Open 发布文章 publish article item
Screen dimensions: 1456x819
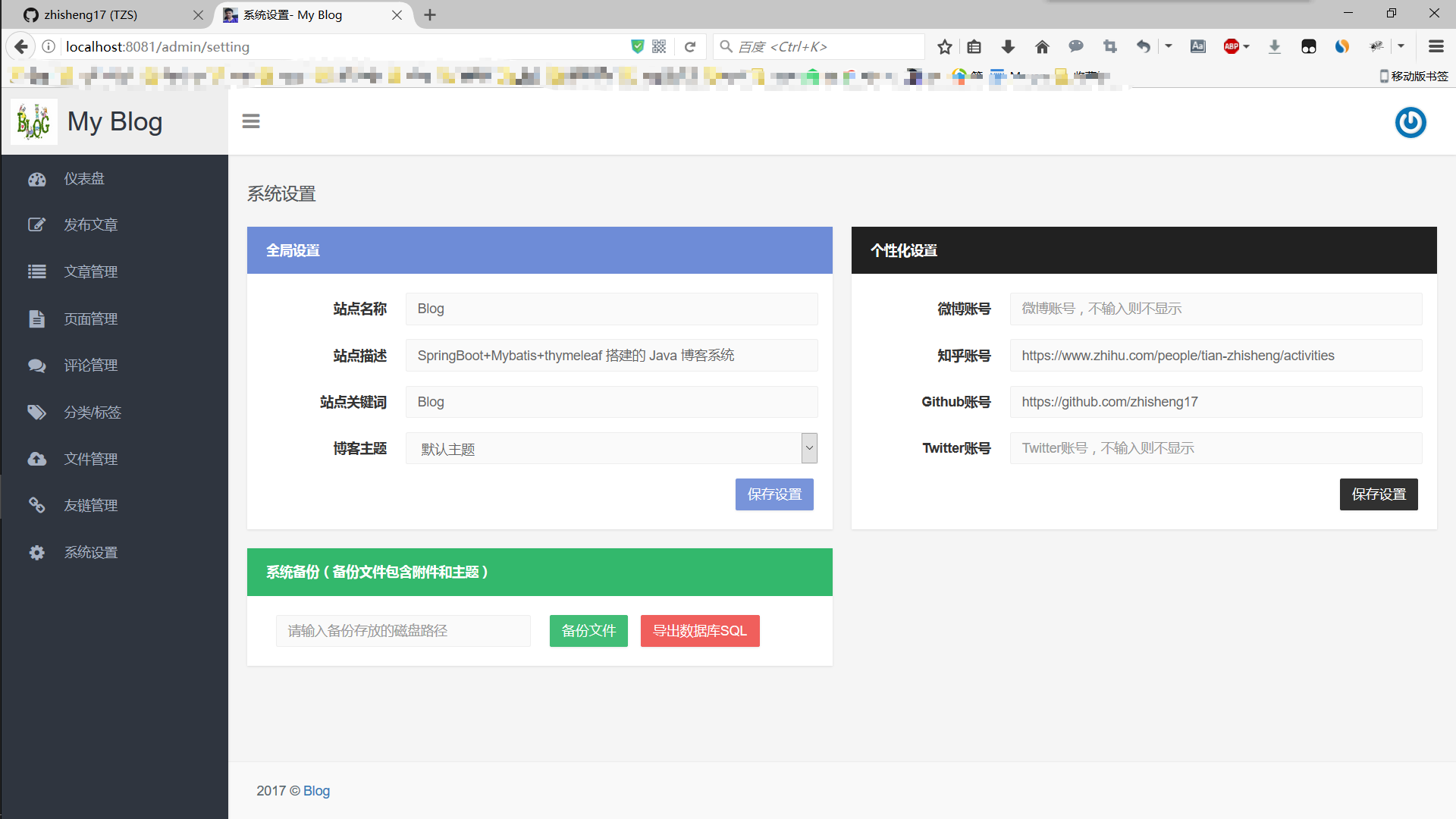pos(90,225)
